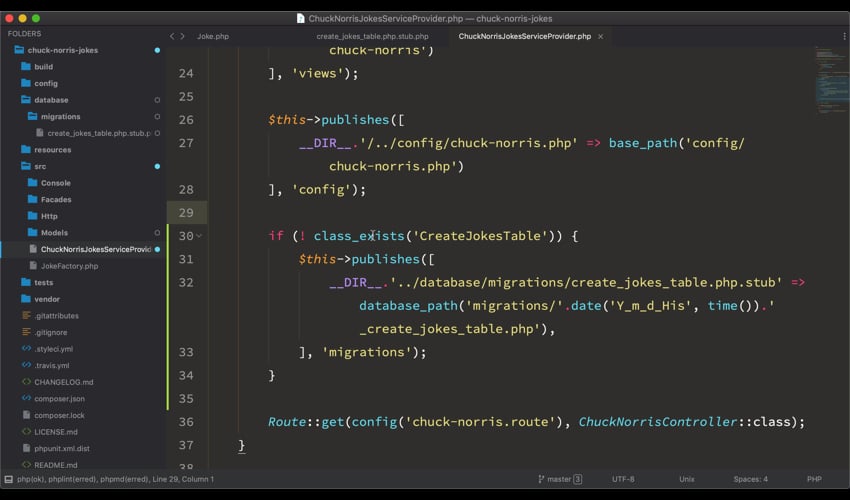Open JokeFactory.php from sidebar

(x=69, y=266)
